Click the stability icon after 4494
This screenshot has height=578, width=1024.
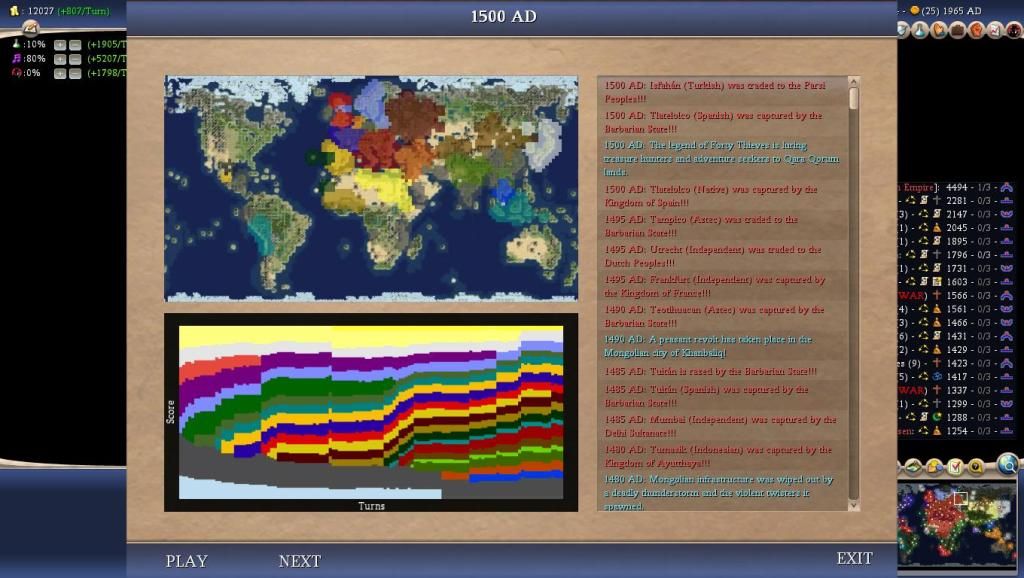(1006, 187)
